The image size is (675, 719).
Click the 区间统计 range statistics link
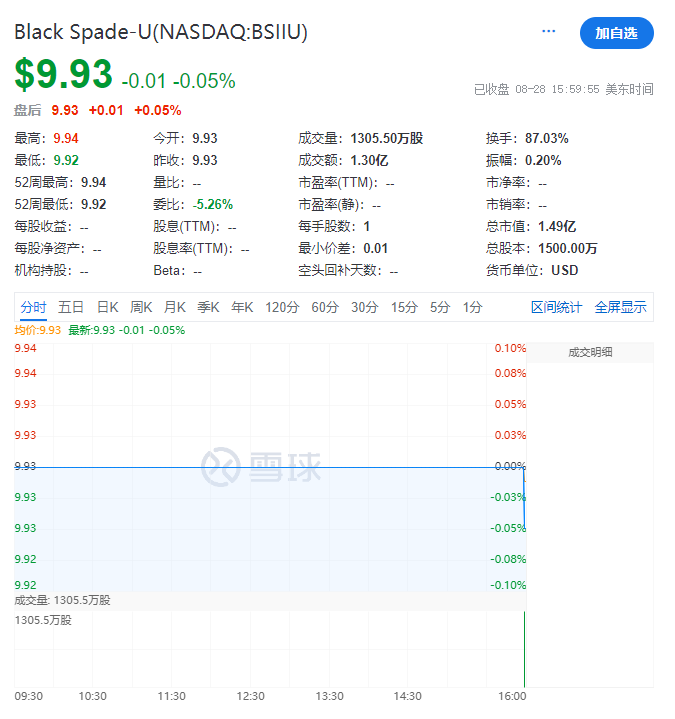(556, 307)
